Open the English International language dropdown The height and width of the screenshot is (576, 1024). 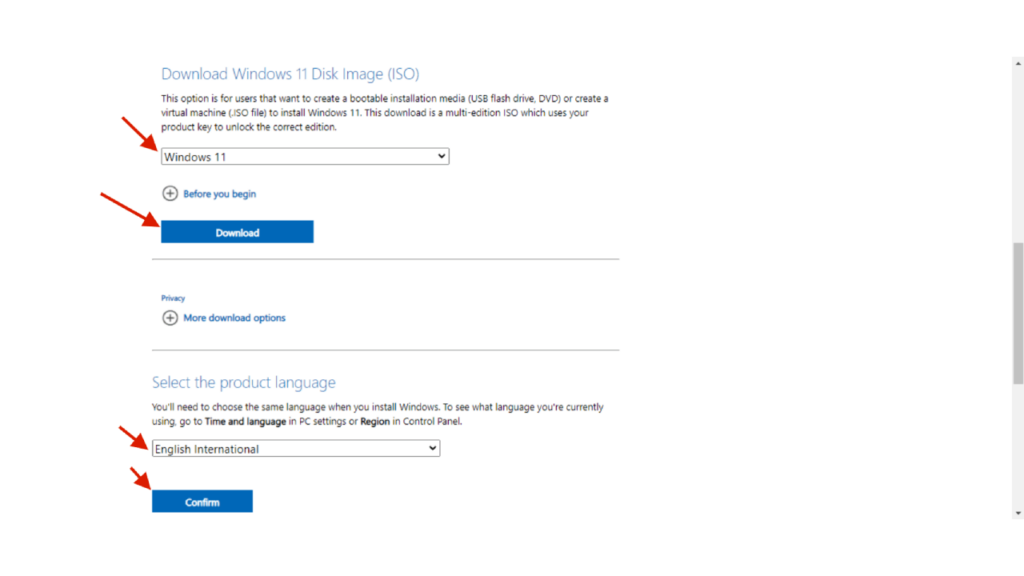click(296, 449)
